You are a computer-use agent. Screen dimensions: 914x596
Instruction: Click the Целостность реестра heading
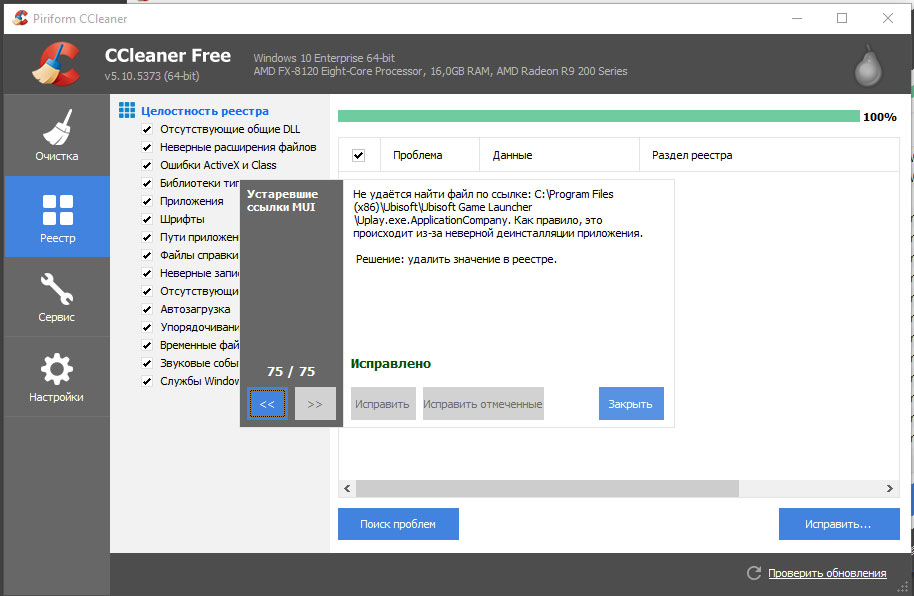(x=205, y=111)
